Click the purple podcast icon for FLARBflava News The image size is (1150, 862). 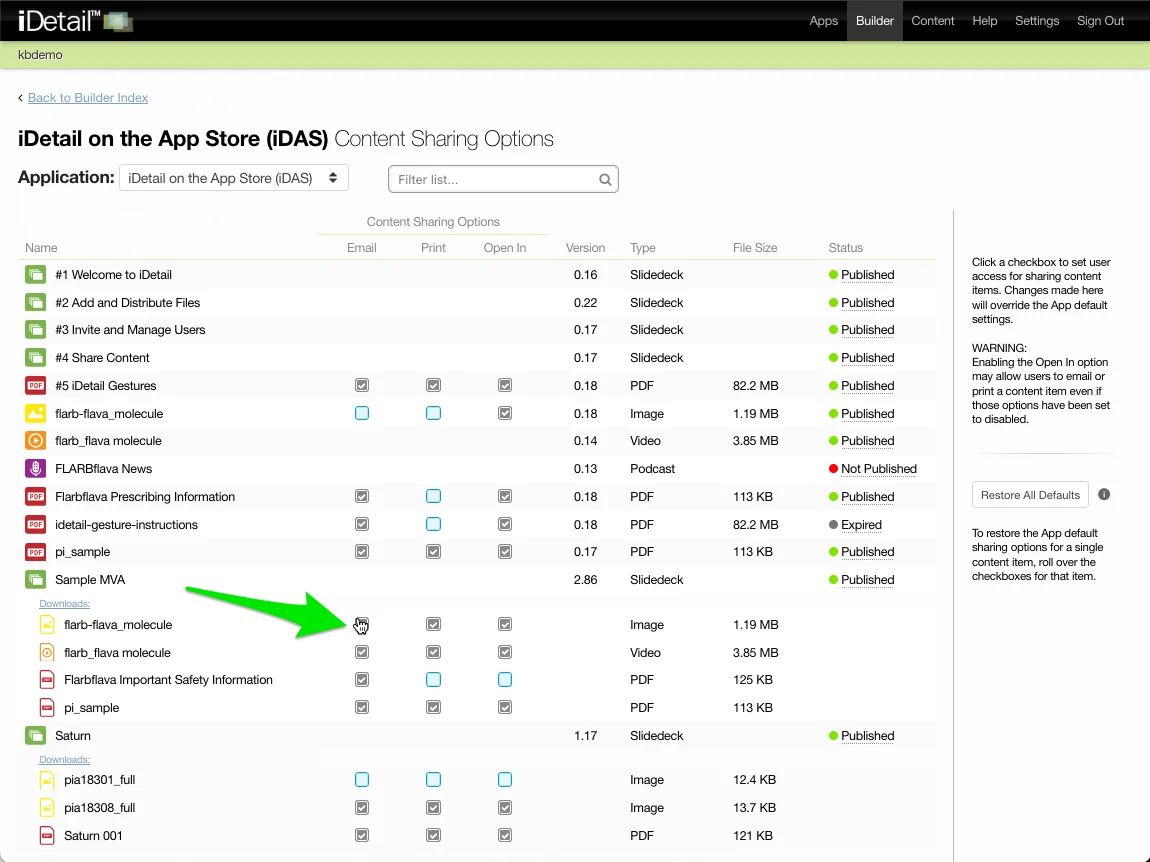coord(36,469)
